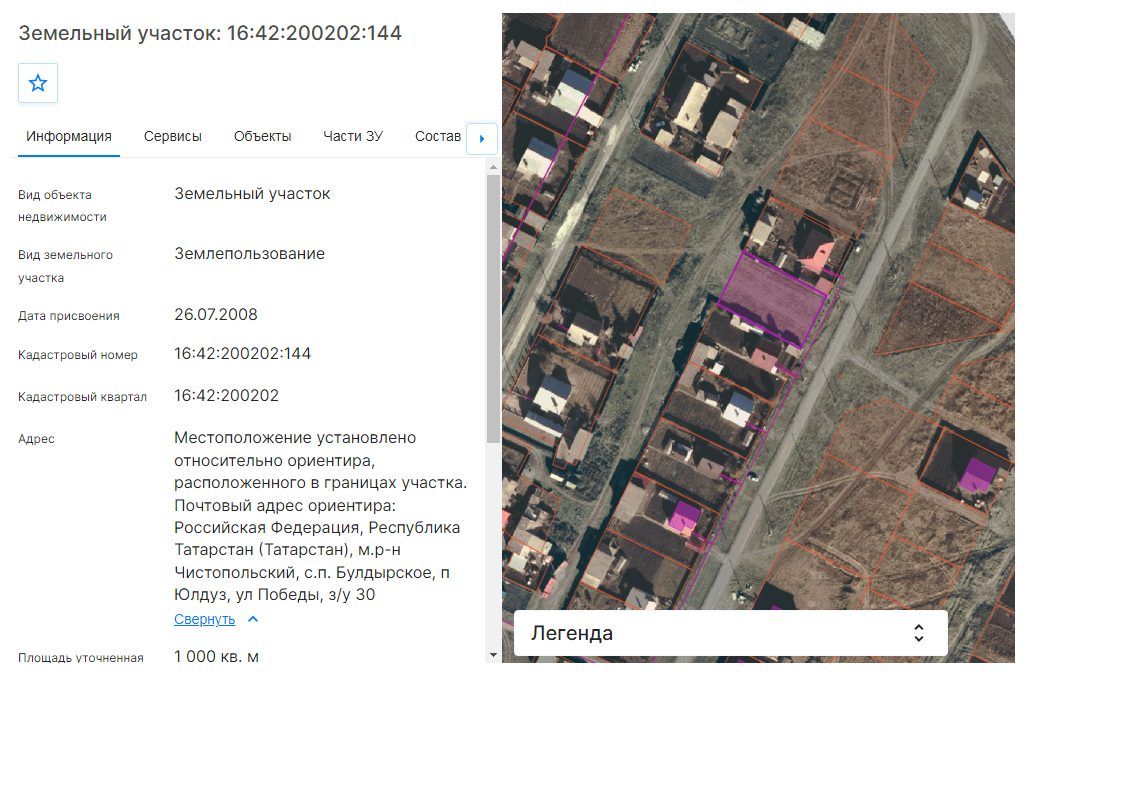
Task: Click the area value 1 000 кв. м
Action: pos(216,656)
